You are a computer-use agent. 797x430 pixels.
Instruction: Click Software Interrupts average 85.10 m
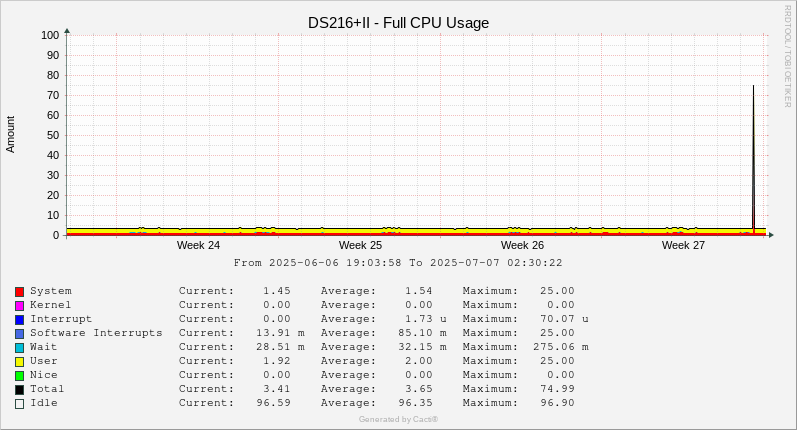(422, 333)
